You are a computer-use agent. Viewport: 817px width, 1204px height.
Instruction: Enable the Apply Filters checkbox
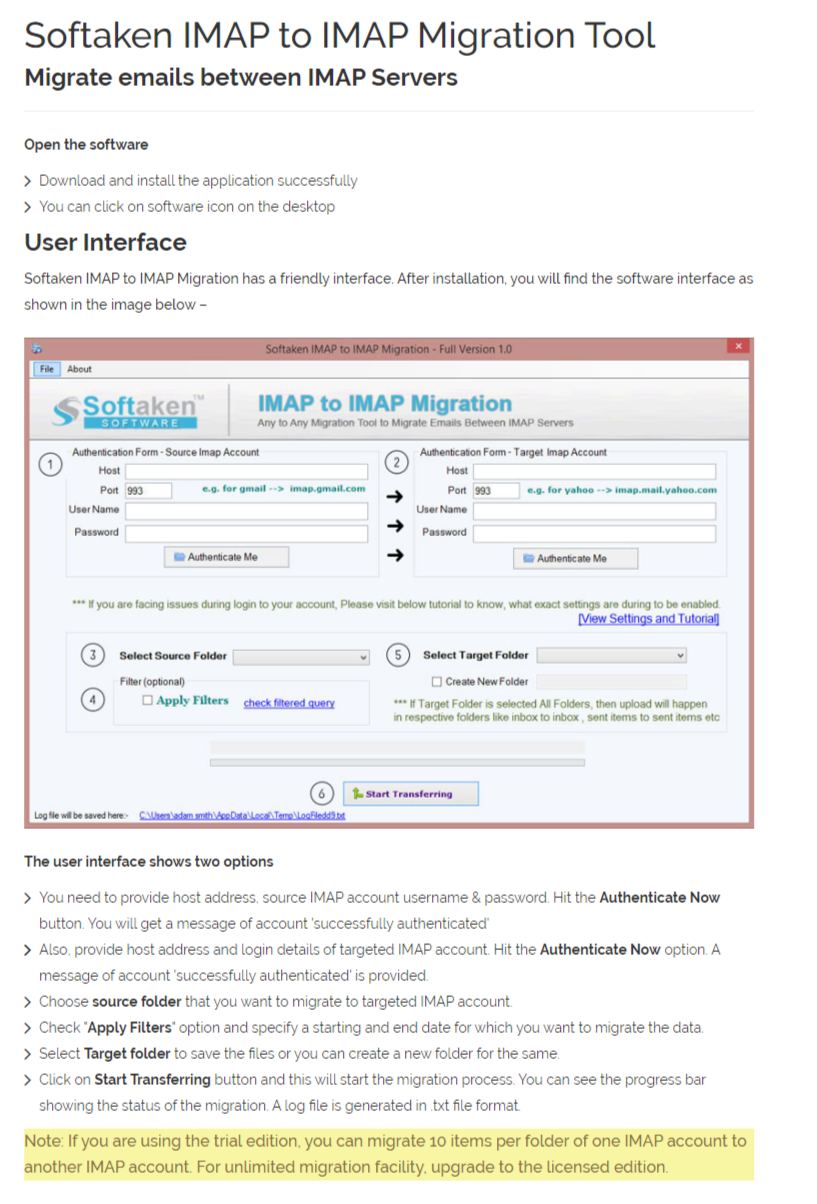coord(148,701)
